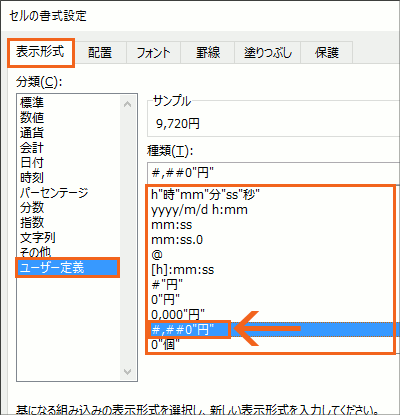Click the category list scrollbar track
Screen dimensions: 400x415
[127, 238]
